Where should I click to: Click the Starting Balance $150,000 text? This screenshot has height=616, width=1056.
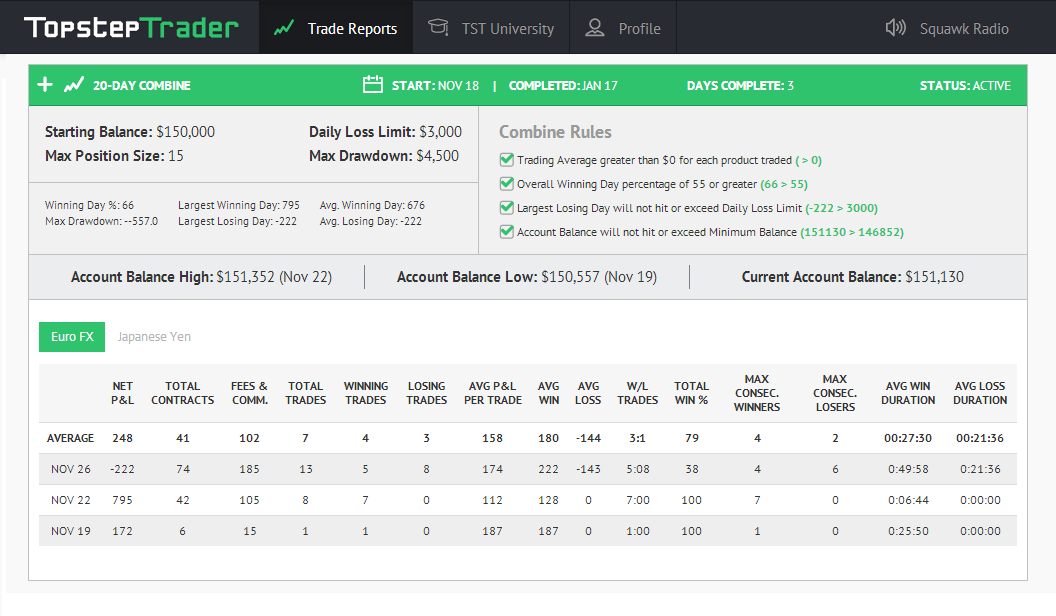pyautogui.click(x=130, y=132)
